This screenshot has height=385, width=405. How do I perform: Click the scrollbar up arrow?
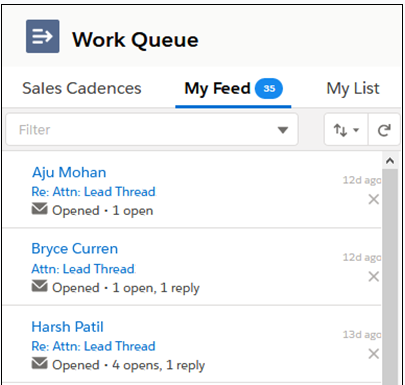(390, 161)
